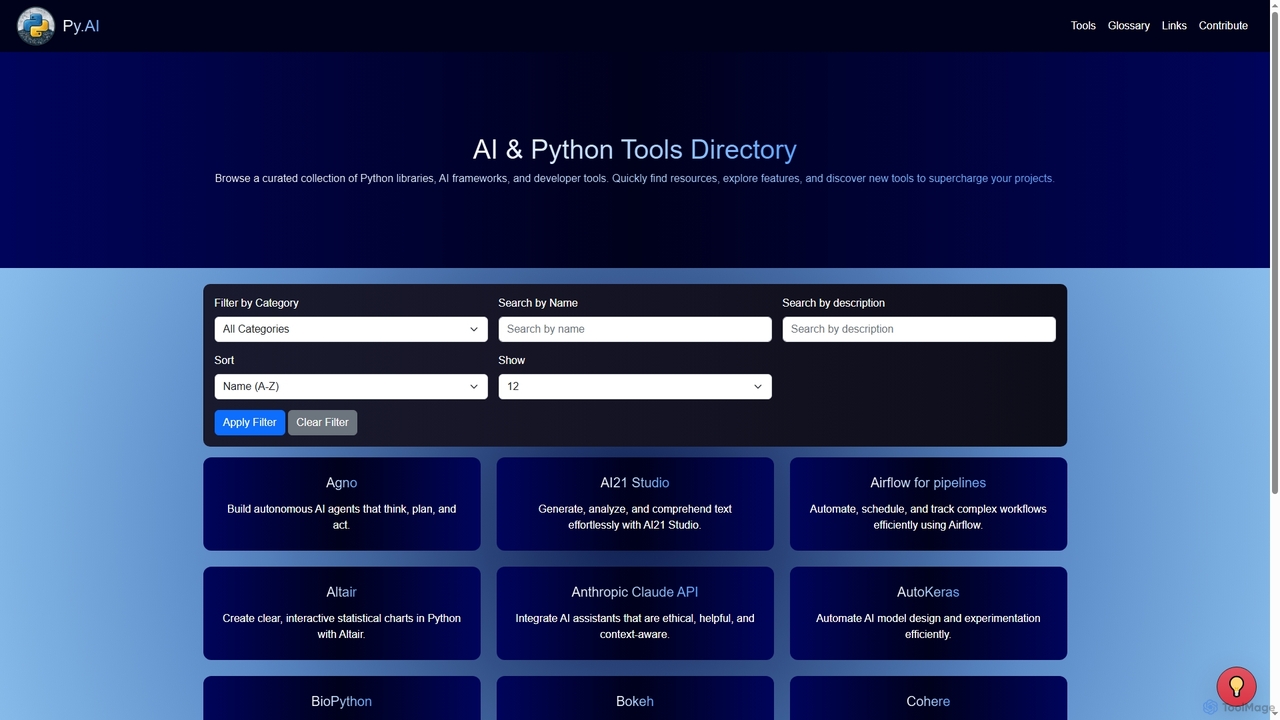Viewport: 1280px width, 720px height.
Task: Open the Cohere card
Action: (x=928, y=698)
